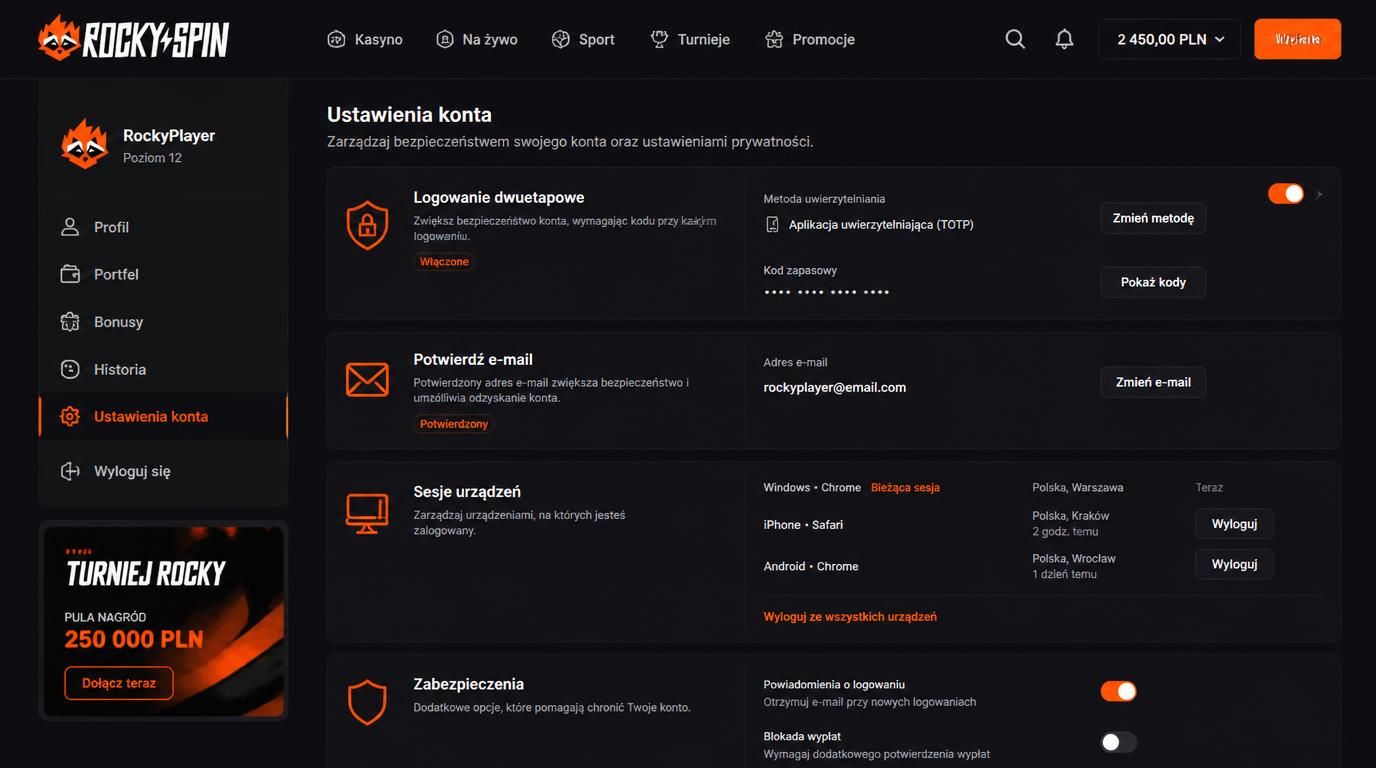Click Wyloguj for iPhone Safari session
The image size is (1376, 768).
pyautogui.click(x=1234, y=524)
